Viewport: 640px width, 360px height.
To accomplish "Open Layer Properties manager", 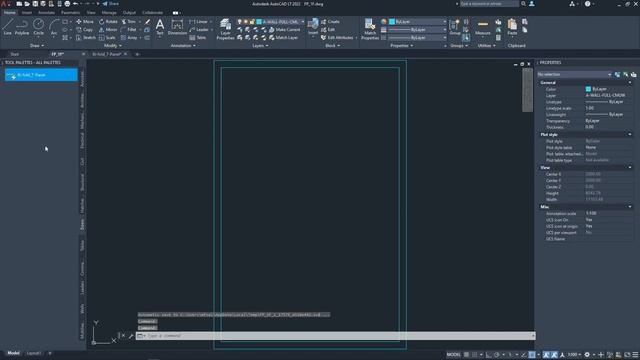I will click(225, 29).
